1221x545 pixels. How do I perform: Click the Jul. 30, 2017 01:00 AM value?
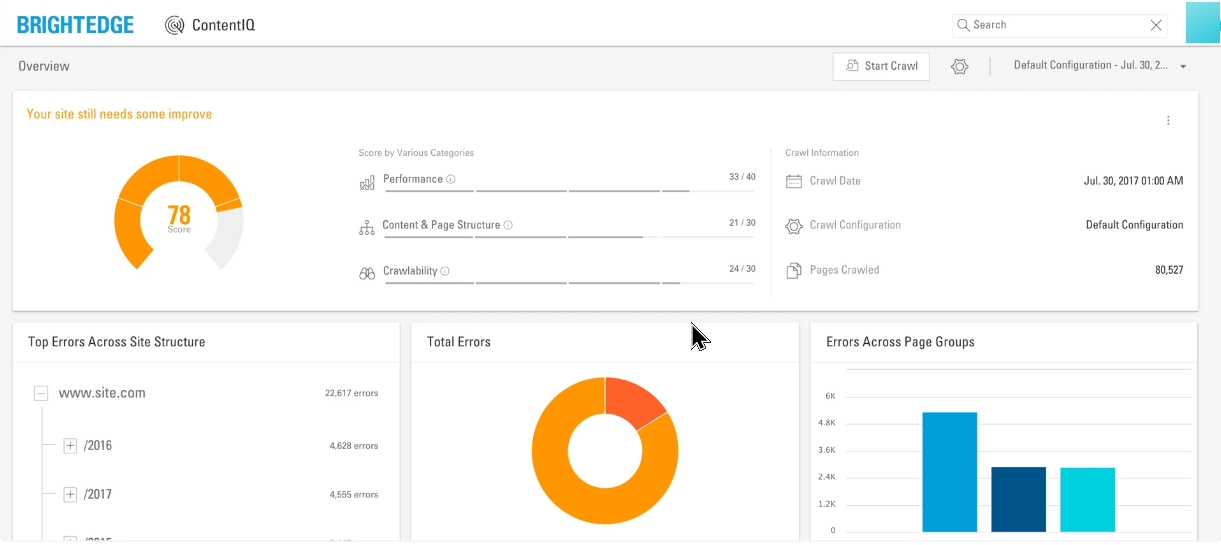click(1134, 181)
